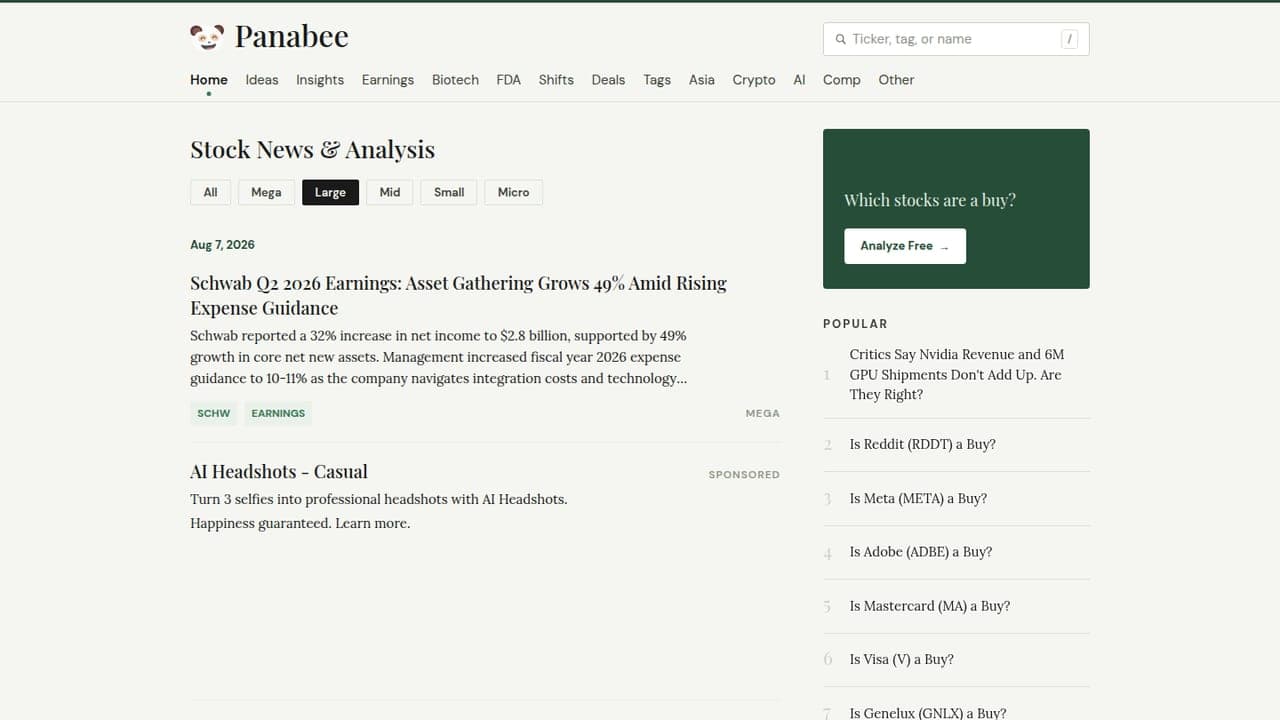Image resolution: width=1280 pixels, height=720 pixels.
Task: Click the slash shortcut key badge
Action: pyautogui.click(x=1070, y=39)
